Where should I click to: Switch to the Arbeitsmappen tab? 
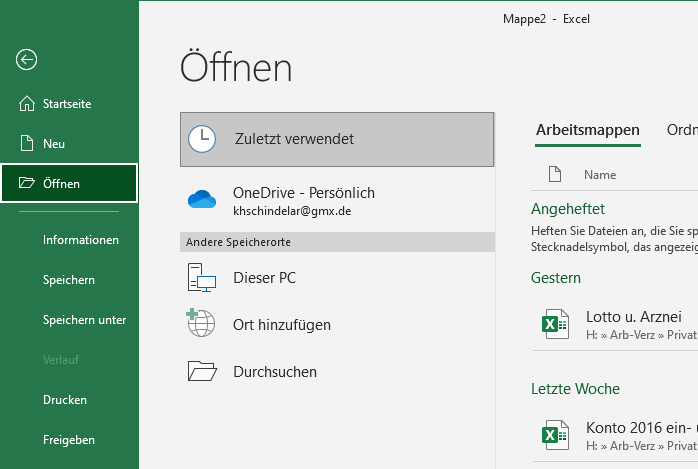pos(587,130)
